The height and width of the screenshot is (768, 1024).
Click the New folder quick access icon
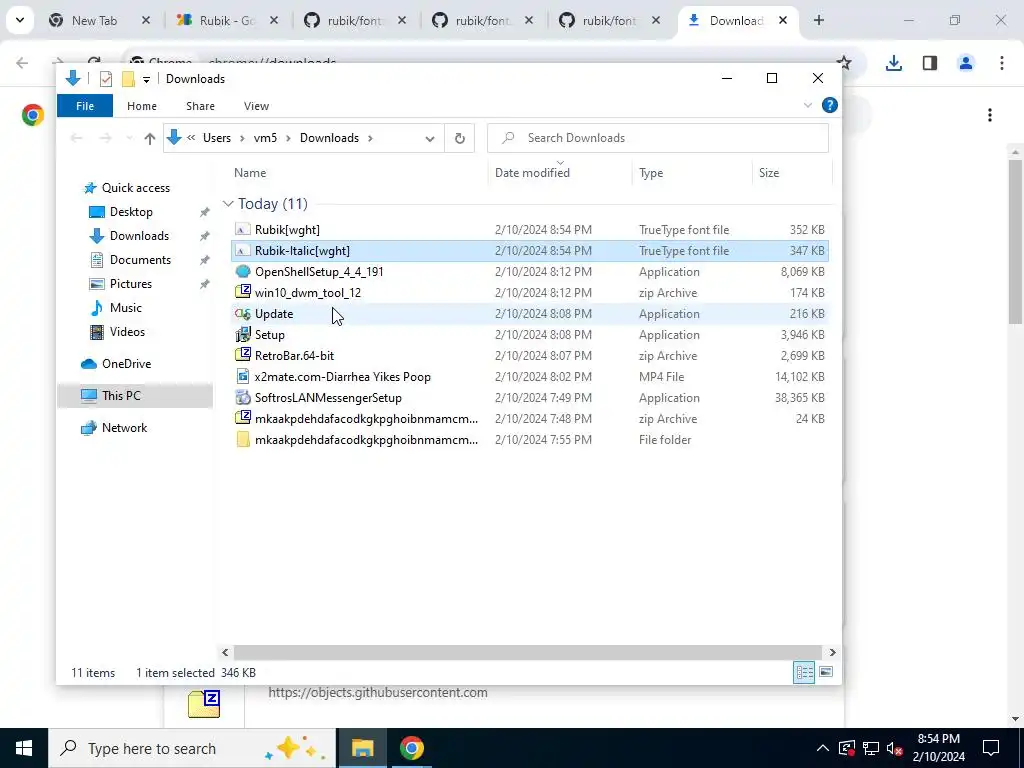coord(129,79)
